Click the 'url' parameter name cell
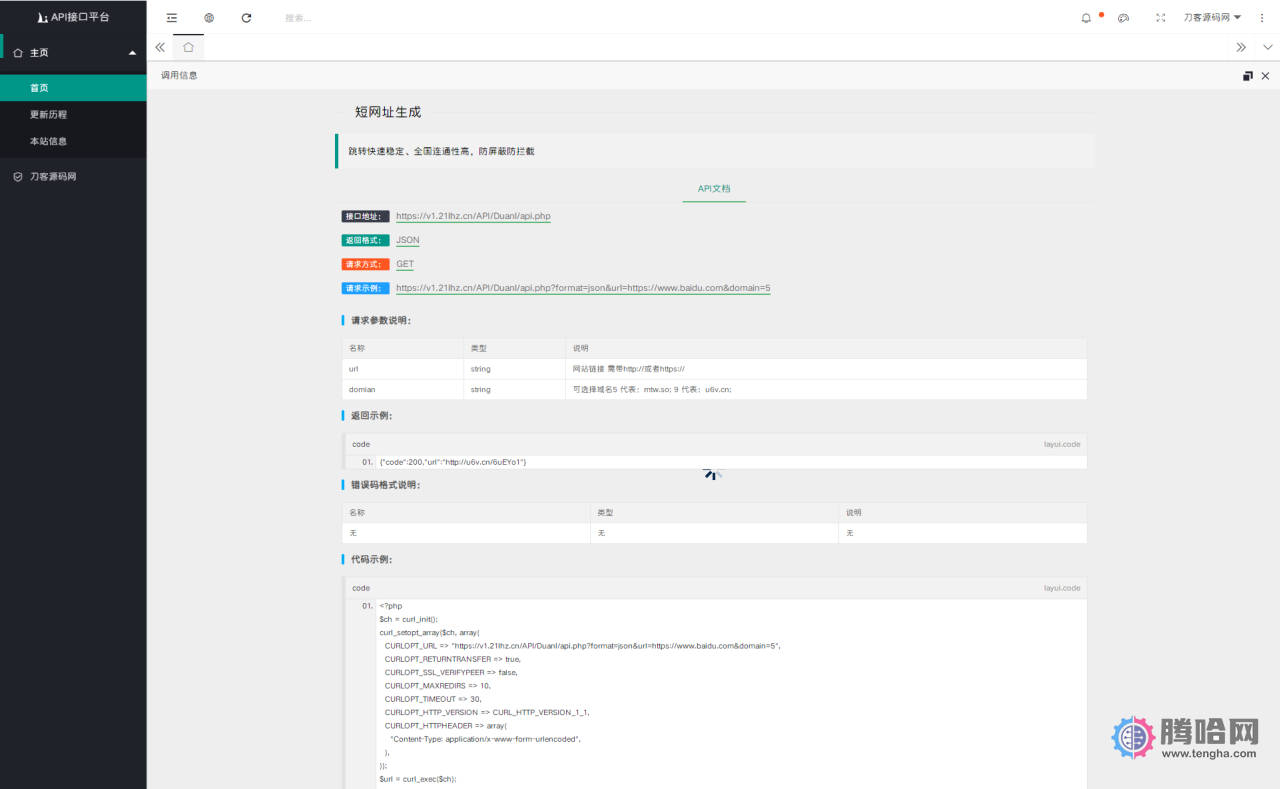The width and height of the screenshot is (1280, 789). click(x=403, y=369)
